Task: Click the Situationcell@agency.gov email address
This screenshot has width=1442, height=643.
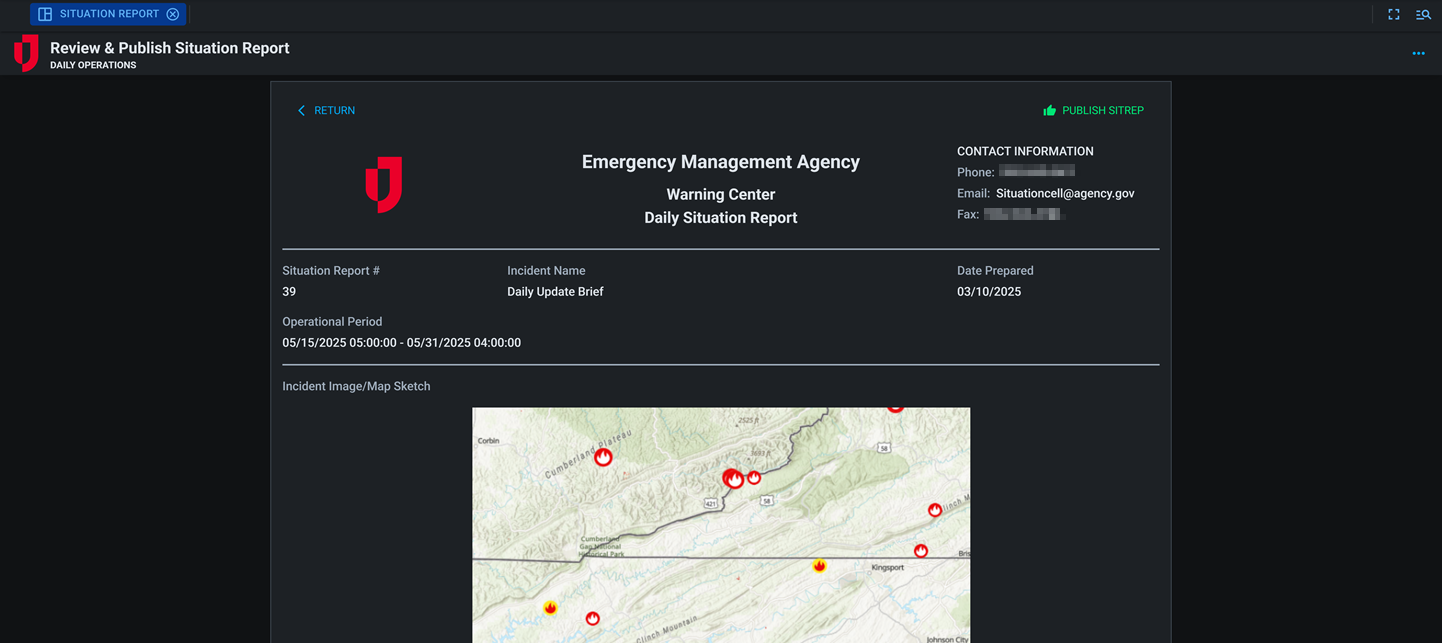Action: 1065,193
